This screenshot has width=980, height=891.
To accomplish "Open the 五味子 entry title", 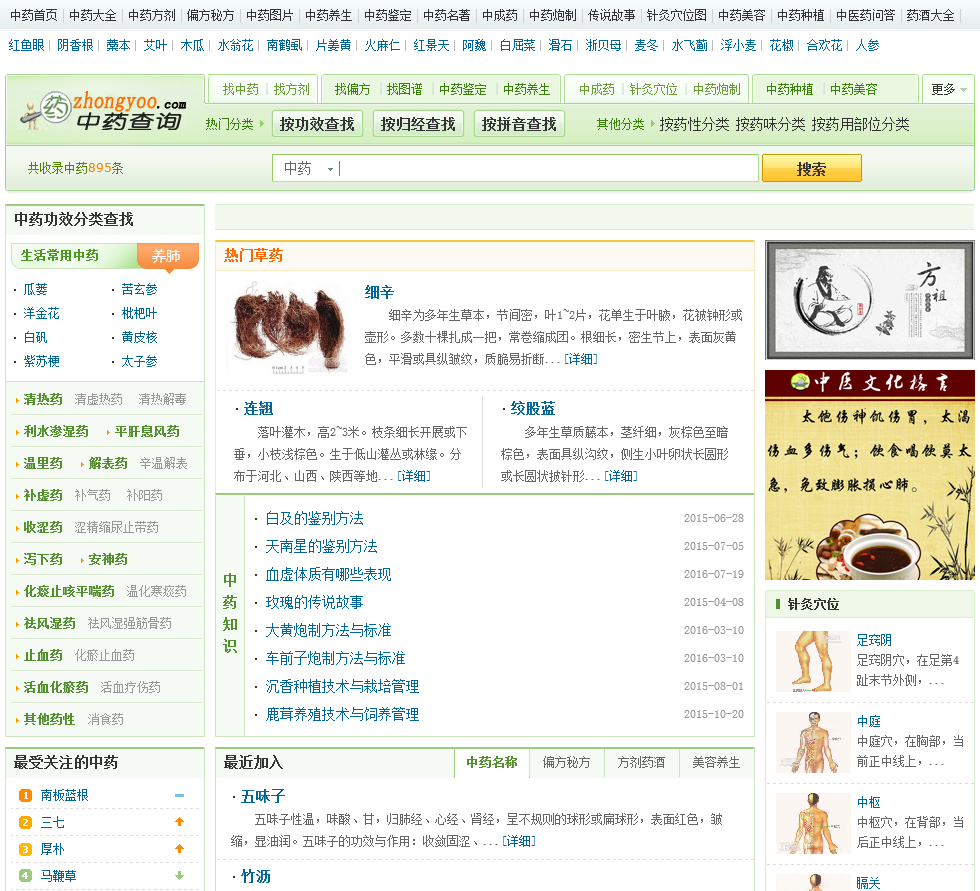I will (263, 797).
